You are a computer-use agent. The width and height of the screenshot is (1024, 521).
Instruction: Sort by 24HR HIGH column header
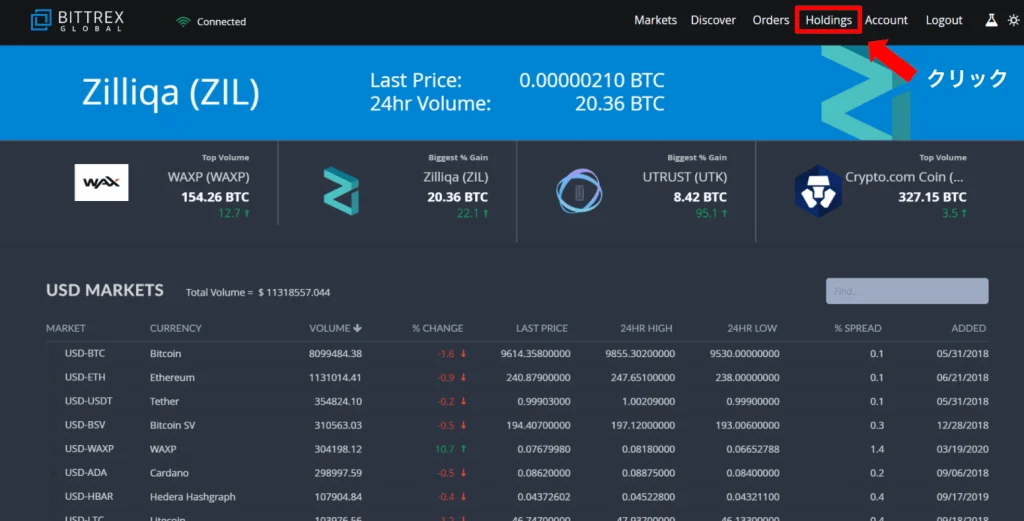[x=646, y=328]
